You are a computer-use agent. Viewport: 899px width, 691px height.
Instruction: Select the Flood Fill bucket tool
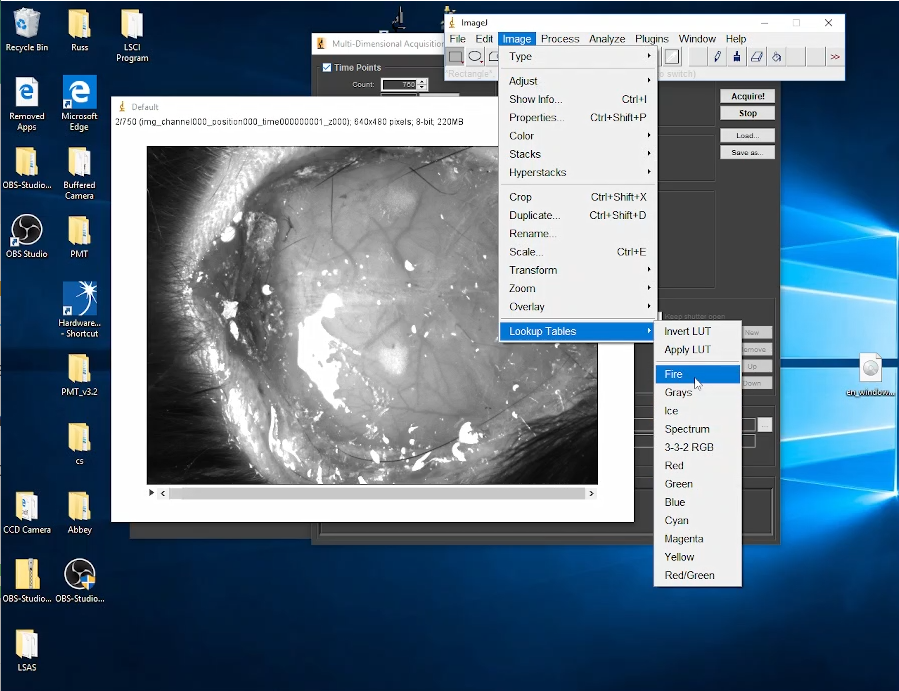tap(777, 57)
